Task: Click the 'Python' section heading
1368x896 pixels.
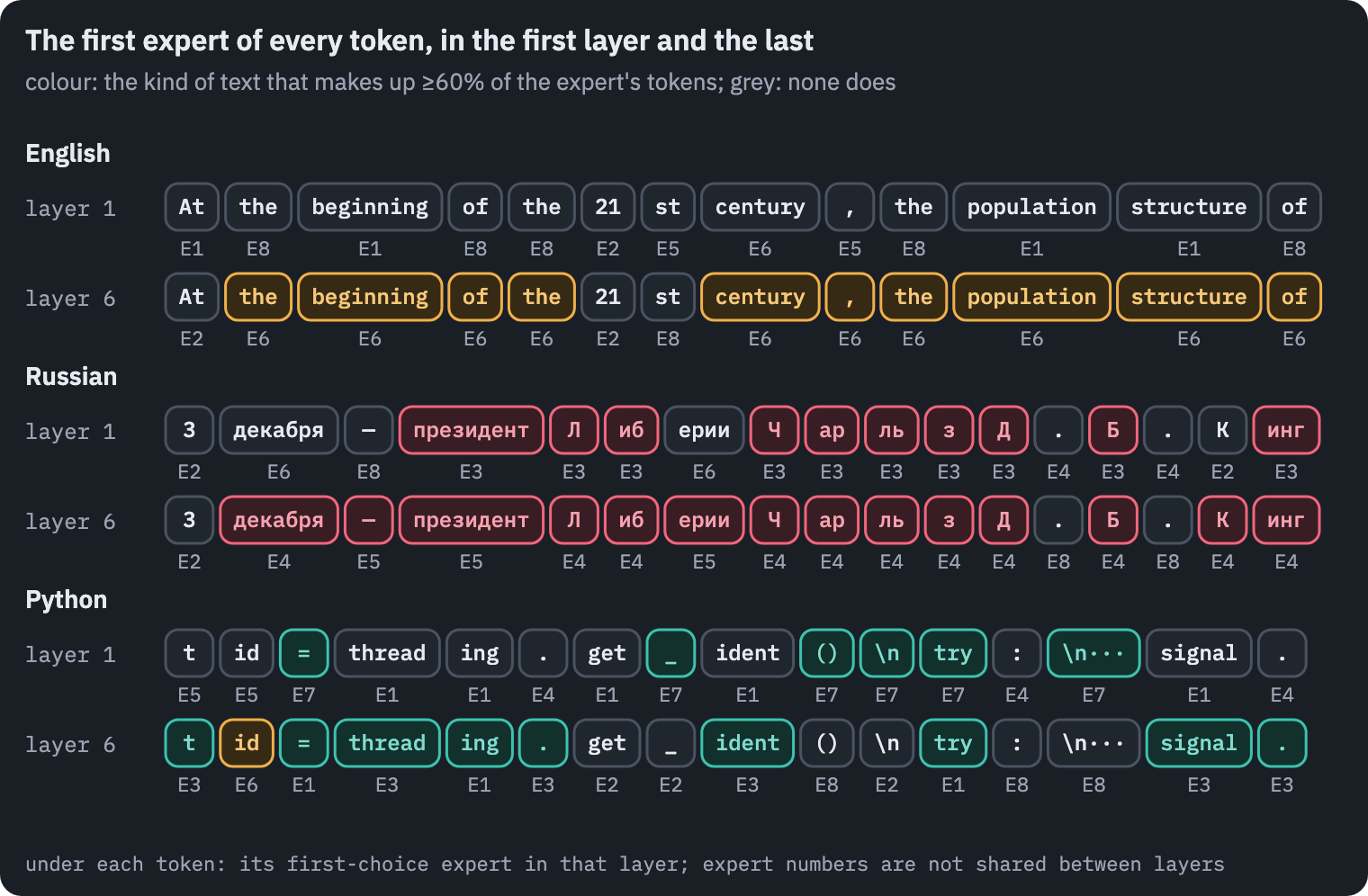Action: pos(66,600)
